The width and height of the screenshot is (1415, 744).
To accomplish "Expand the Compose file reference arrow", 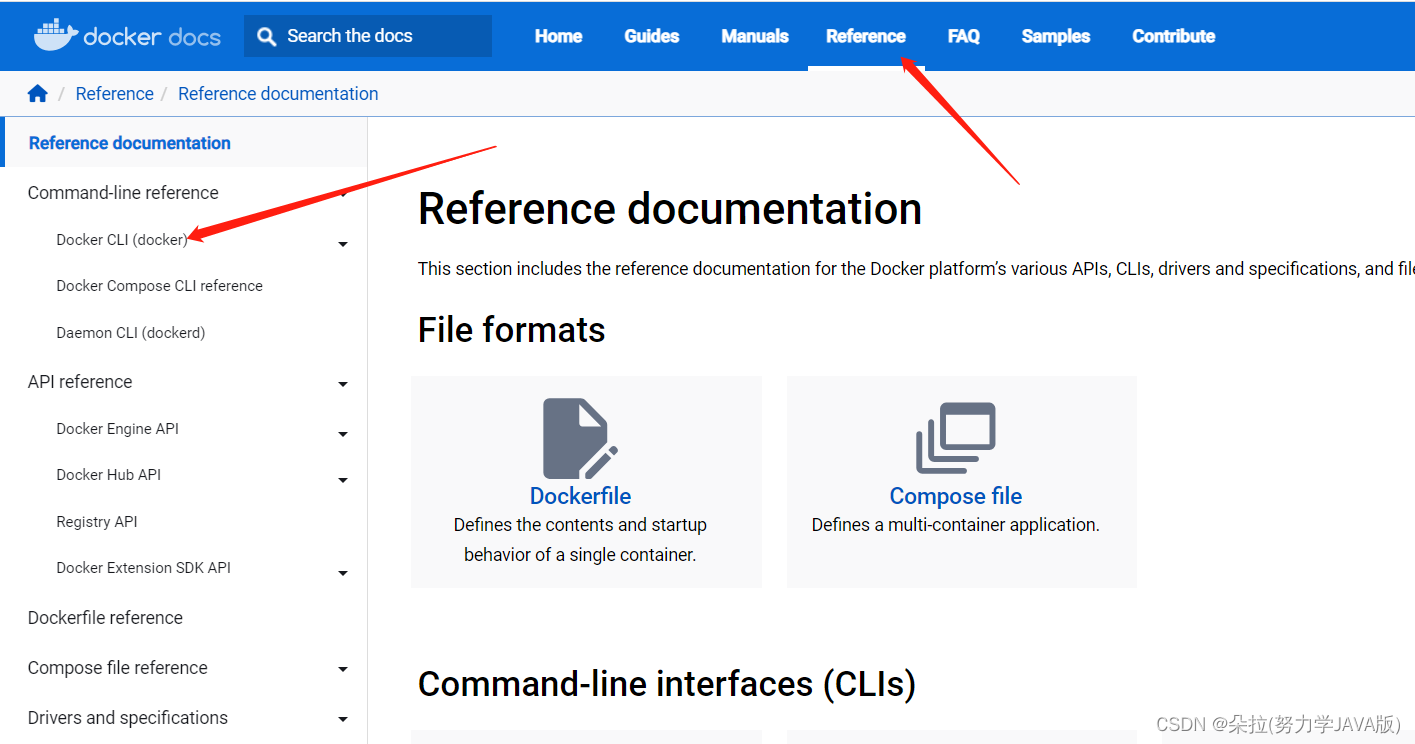I will 343,670.
